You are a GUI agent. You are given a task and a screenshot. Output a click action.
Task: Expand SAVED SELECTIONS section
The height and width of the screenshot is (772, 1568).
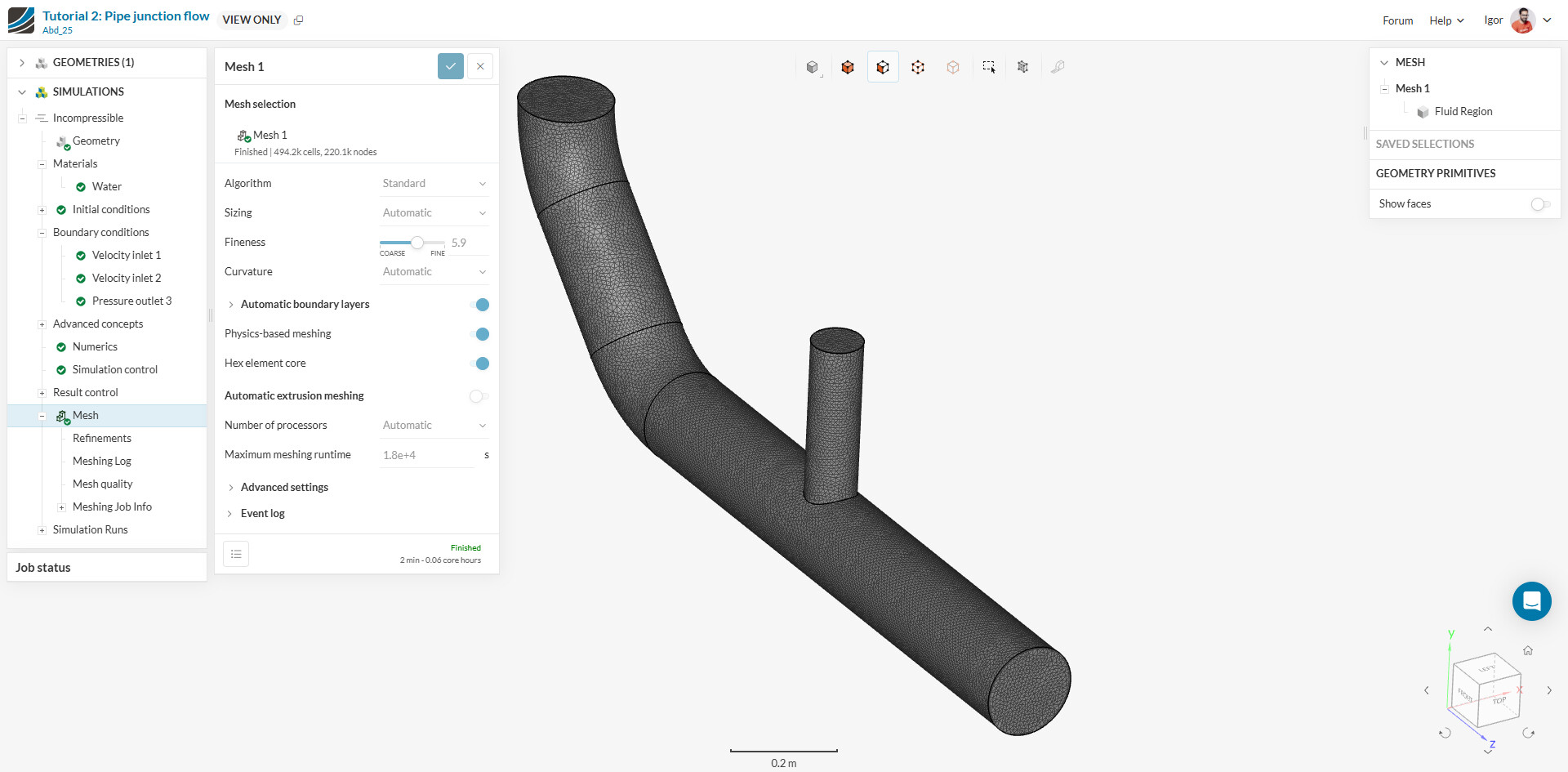(1464, 145)
